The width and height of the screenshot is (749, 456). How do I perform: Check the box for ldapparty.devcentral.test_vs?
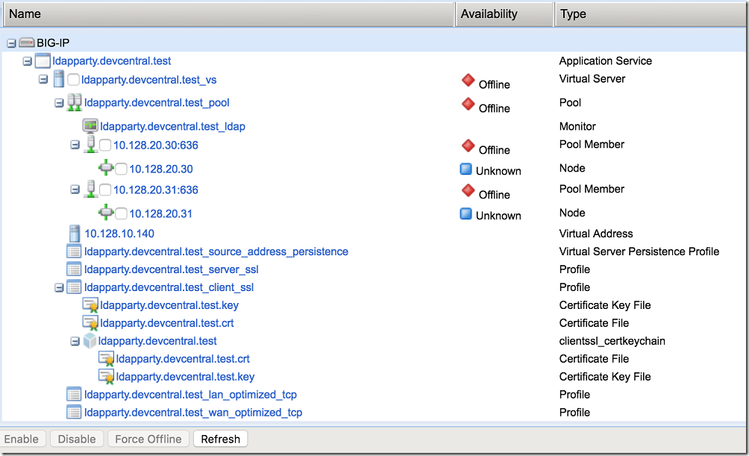(x=74, y=80)
